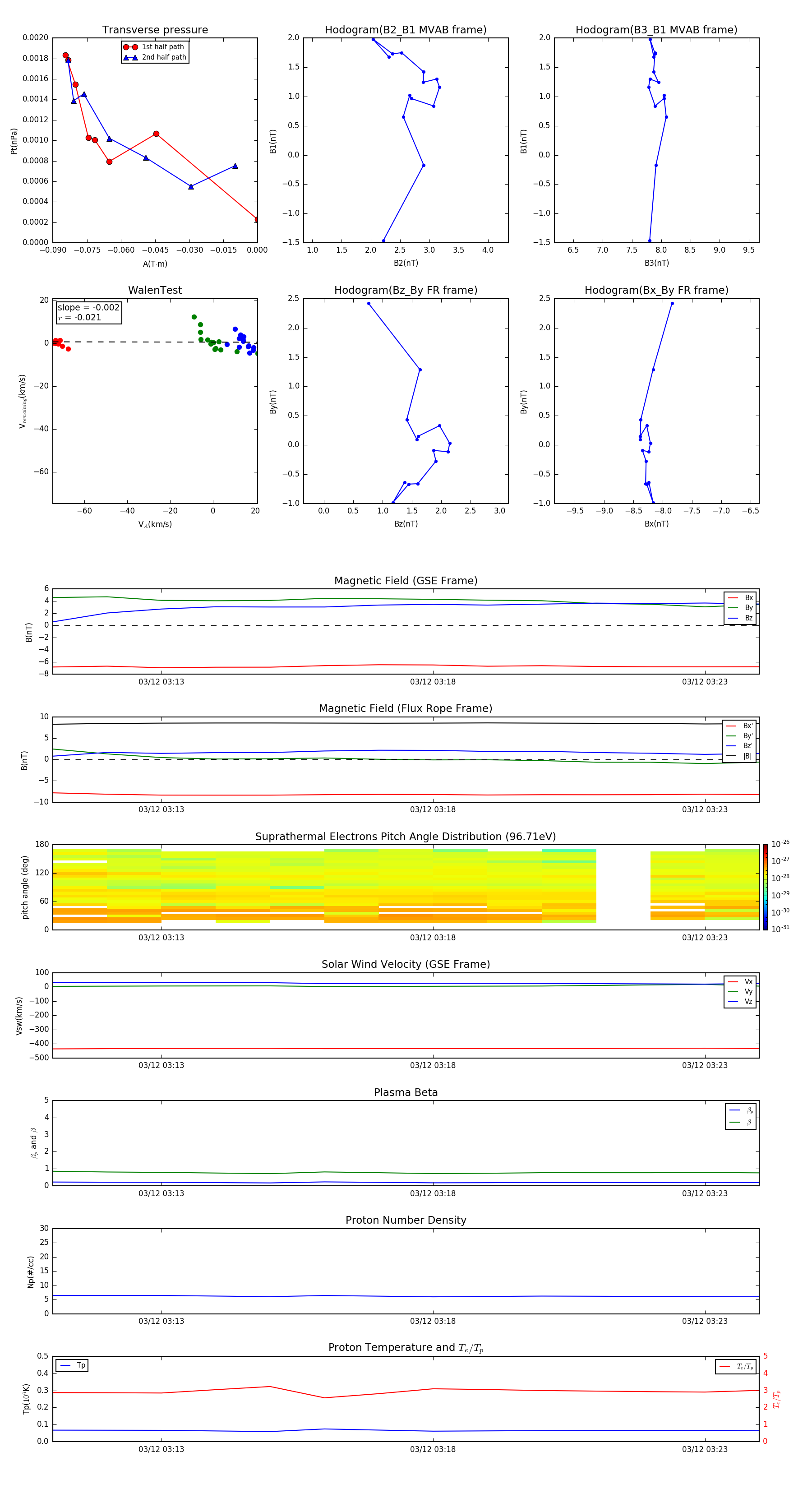Click the B1(nT) y-axis label of B2_B1 hodogram
This screenshot has width=812, height=1489.
tap(273, 141)
